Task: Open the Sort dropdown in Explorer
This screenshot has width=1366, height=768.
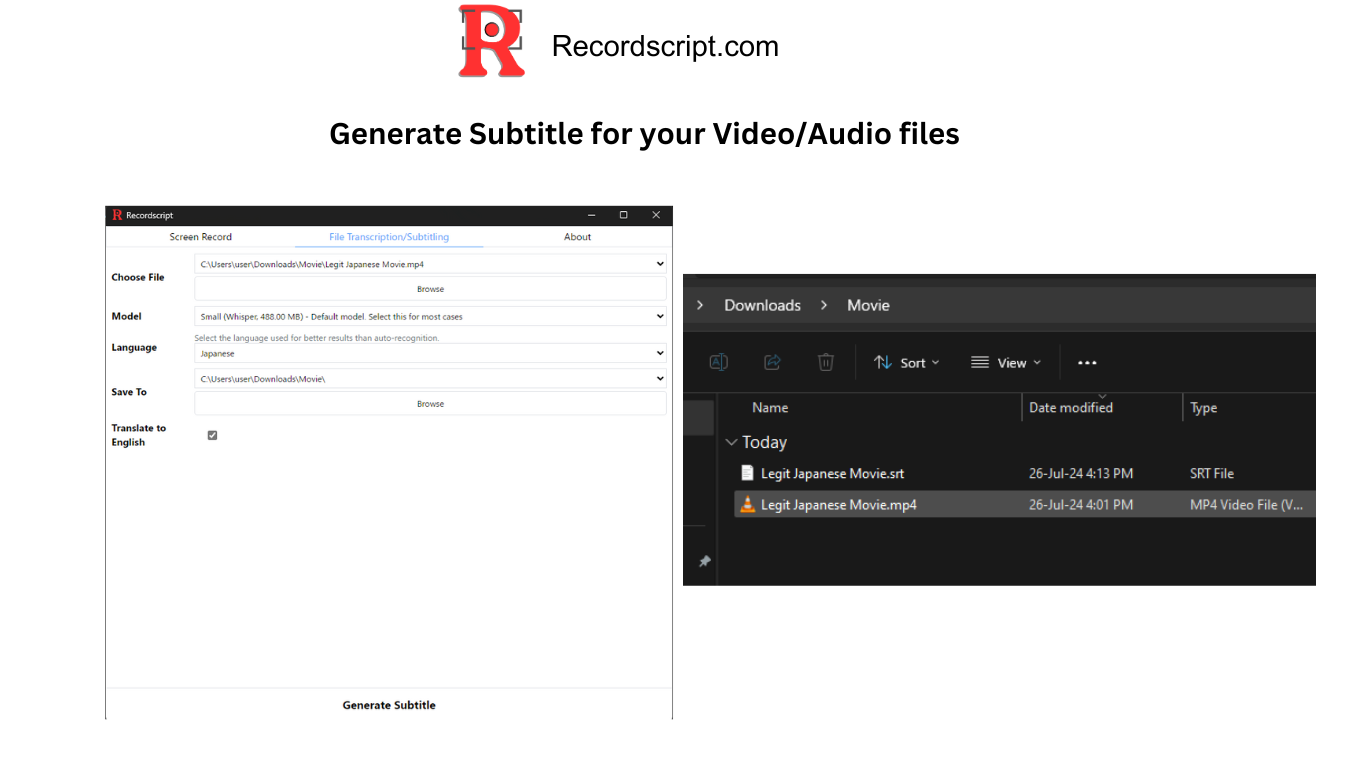Action: 907,363
